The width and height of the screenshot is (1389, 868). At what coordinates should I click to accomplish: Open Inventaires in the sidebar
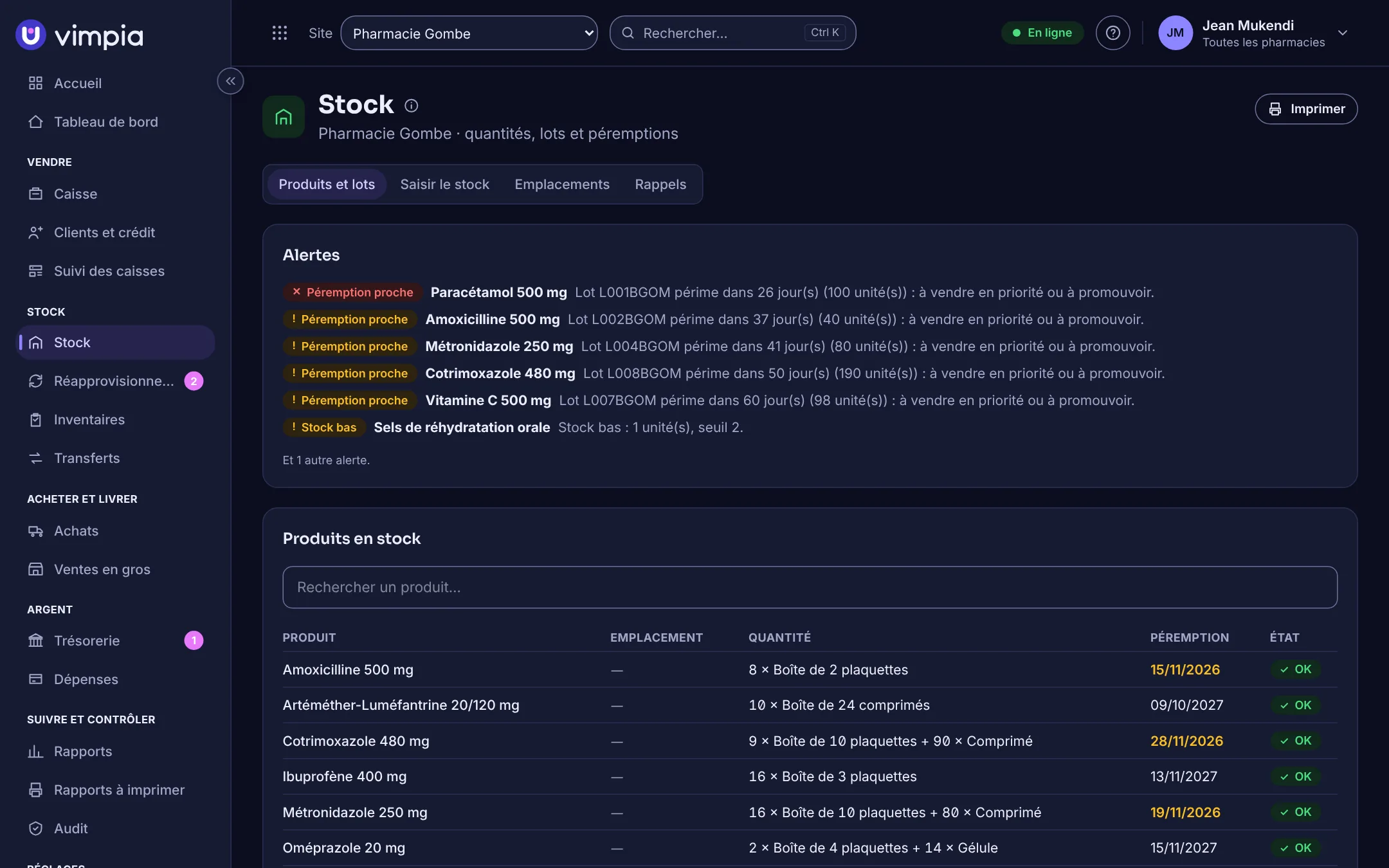tap(116, 419)
